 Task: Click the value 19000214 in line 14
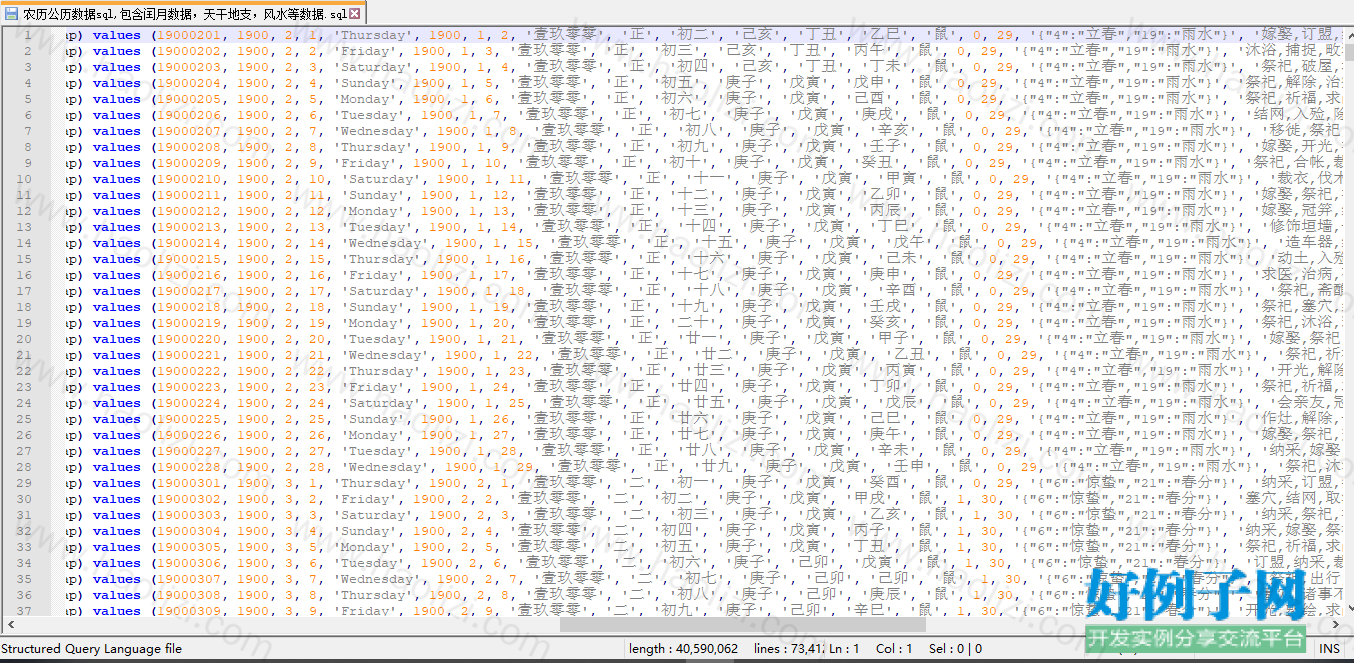191,243
